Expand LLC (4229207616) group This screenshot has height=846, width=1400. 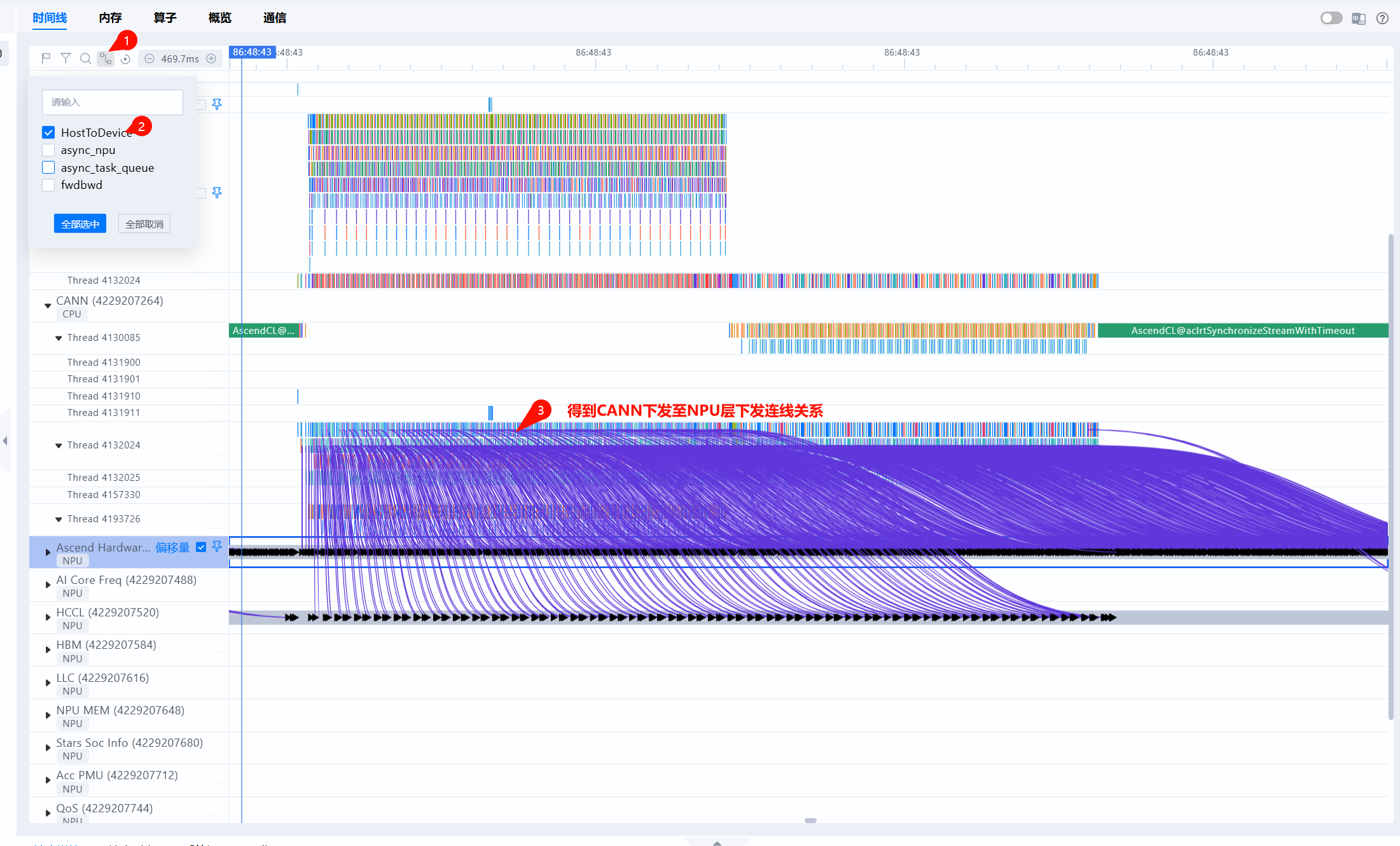pos(48,683)
